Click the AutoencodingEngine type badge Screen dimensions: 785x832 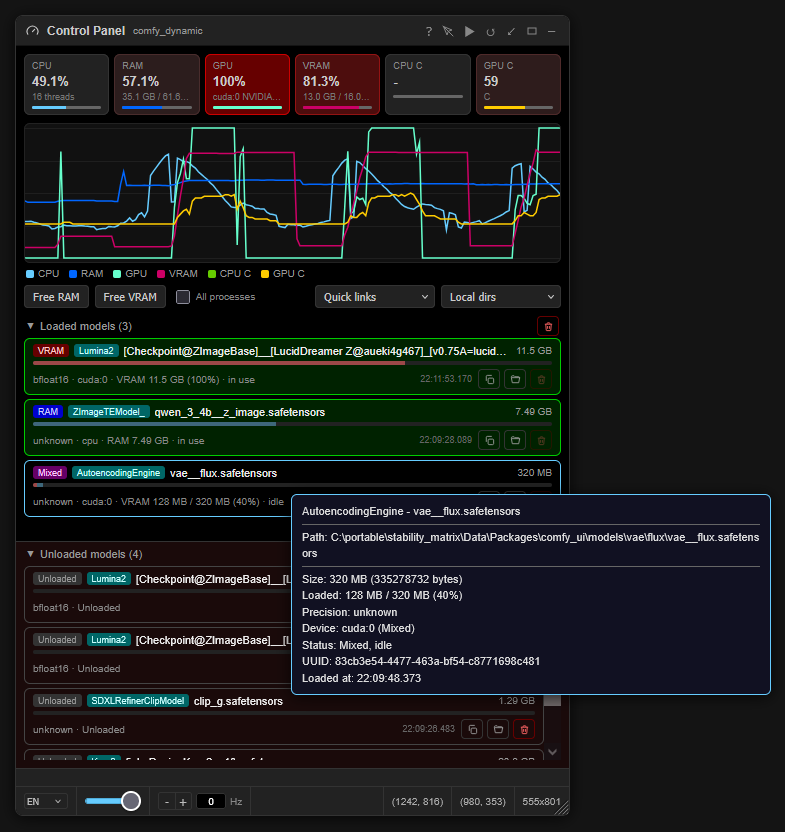(118, 473)
